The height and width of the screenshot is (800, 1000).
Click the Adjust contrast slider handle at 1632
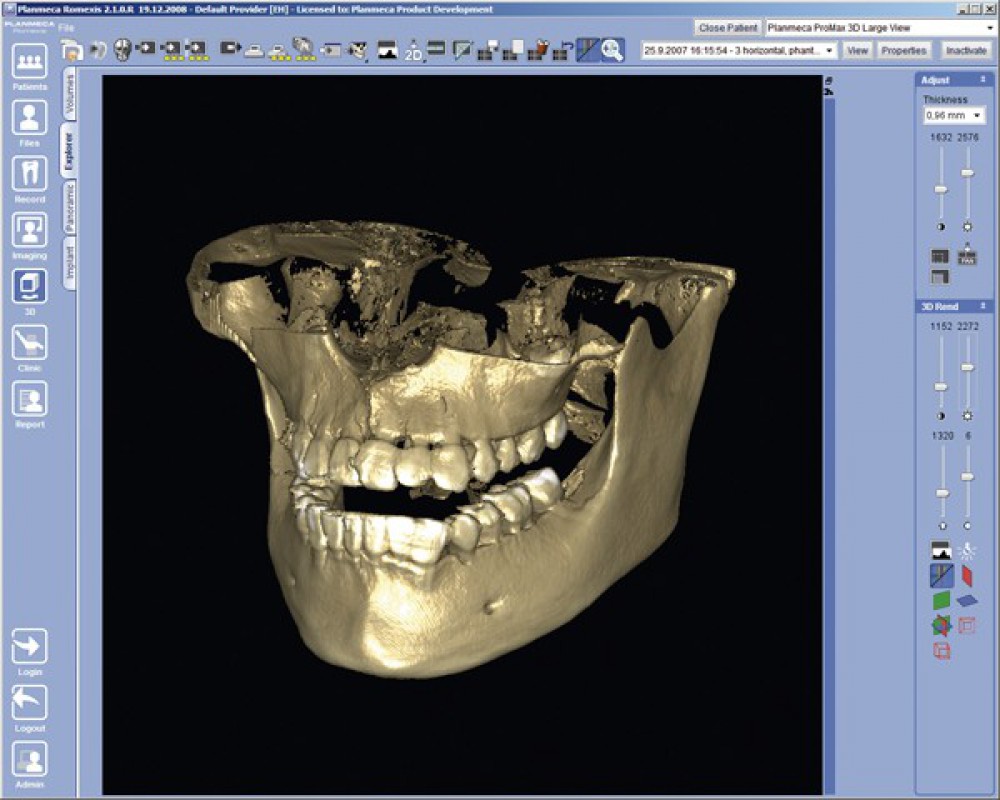(940, 189)
